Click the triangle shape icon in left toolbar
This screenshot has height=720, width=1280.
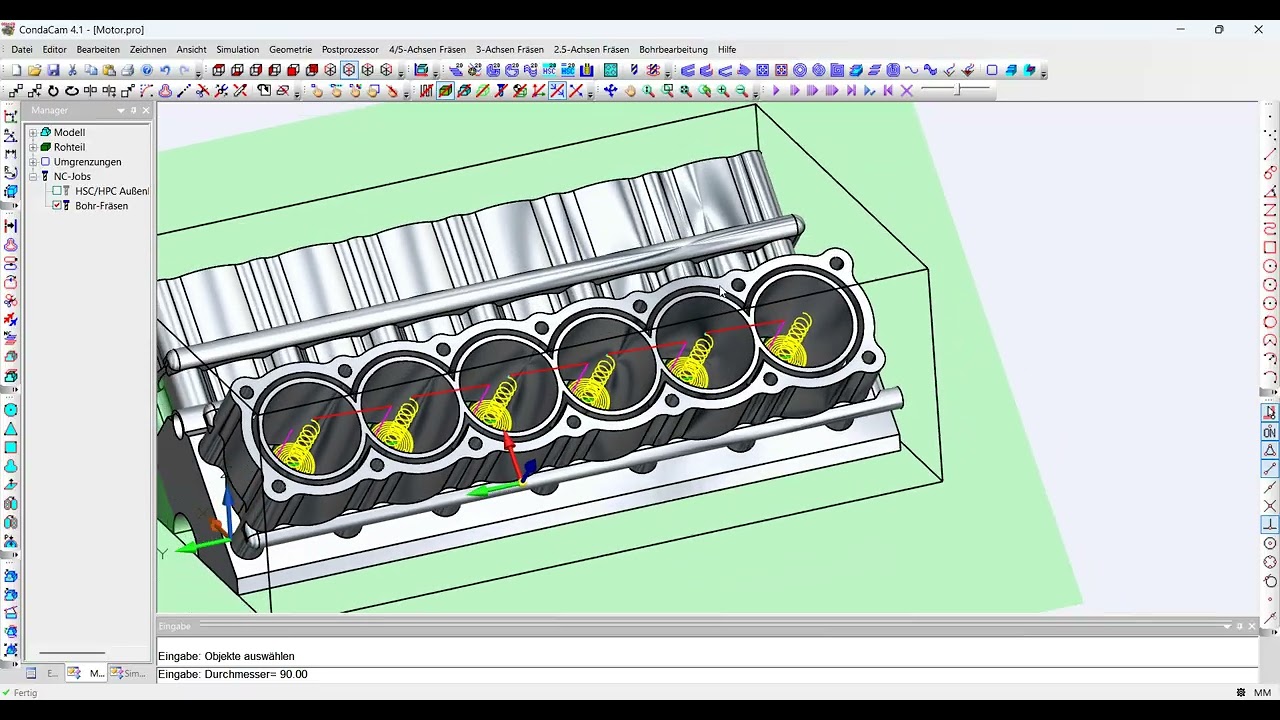coord(11,429)
